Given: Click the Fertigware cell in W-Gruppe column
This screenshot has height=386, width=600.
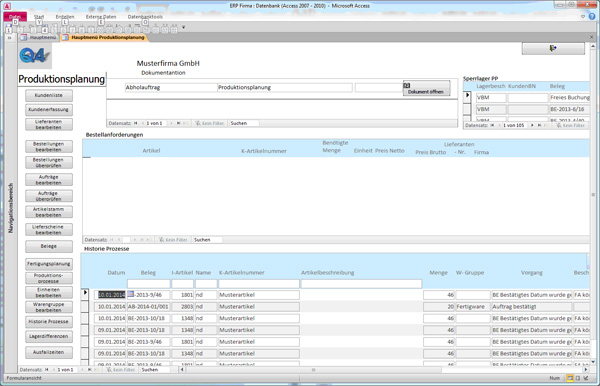Looking at the screenshot, I should tap(473, 307).
